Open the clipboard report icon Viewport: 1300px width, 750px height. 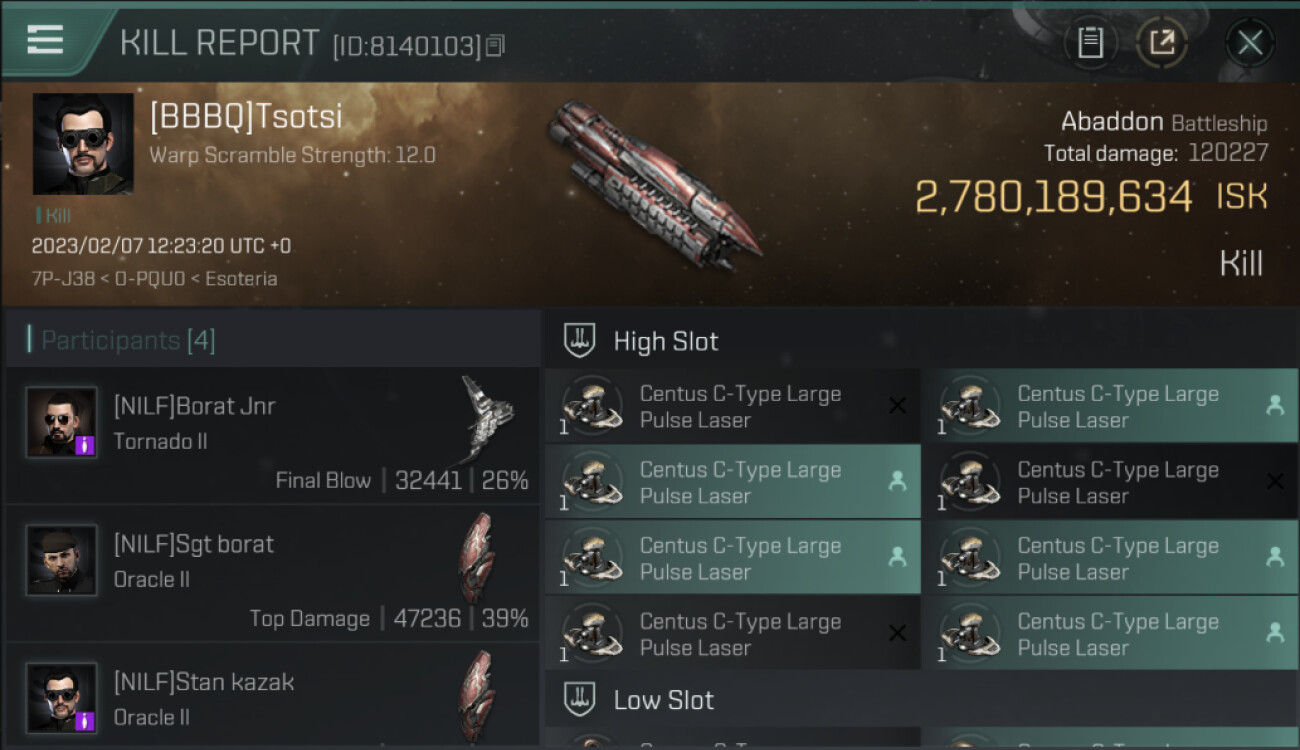pyautogui.click(x=1090, y=43)
